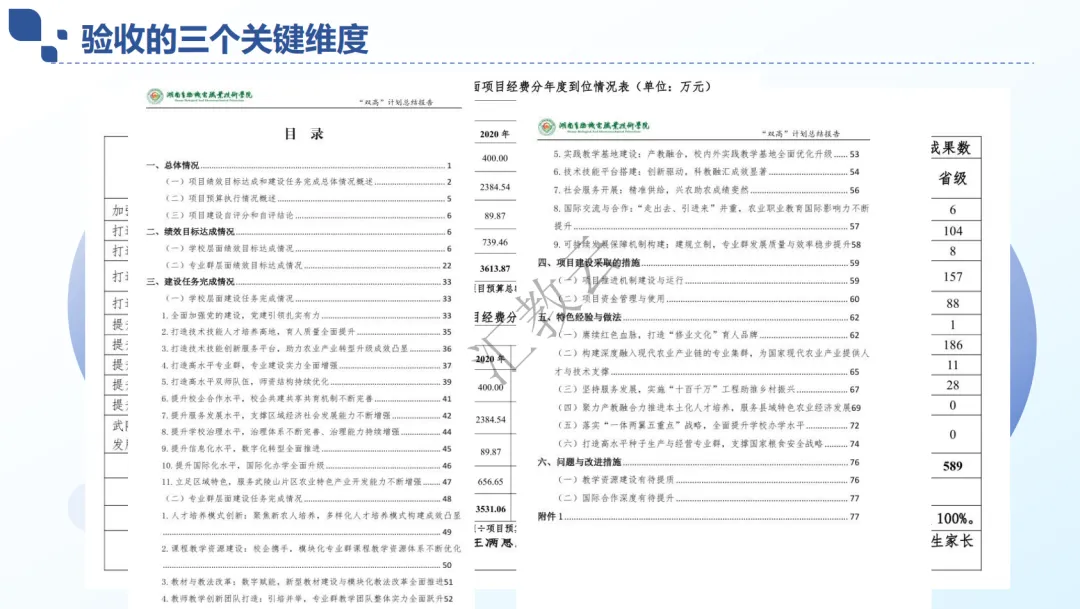
Task: Select '9.提升信息化水平' entry
Action: point(307,448)
